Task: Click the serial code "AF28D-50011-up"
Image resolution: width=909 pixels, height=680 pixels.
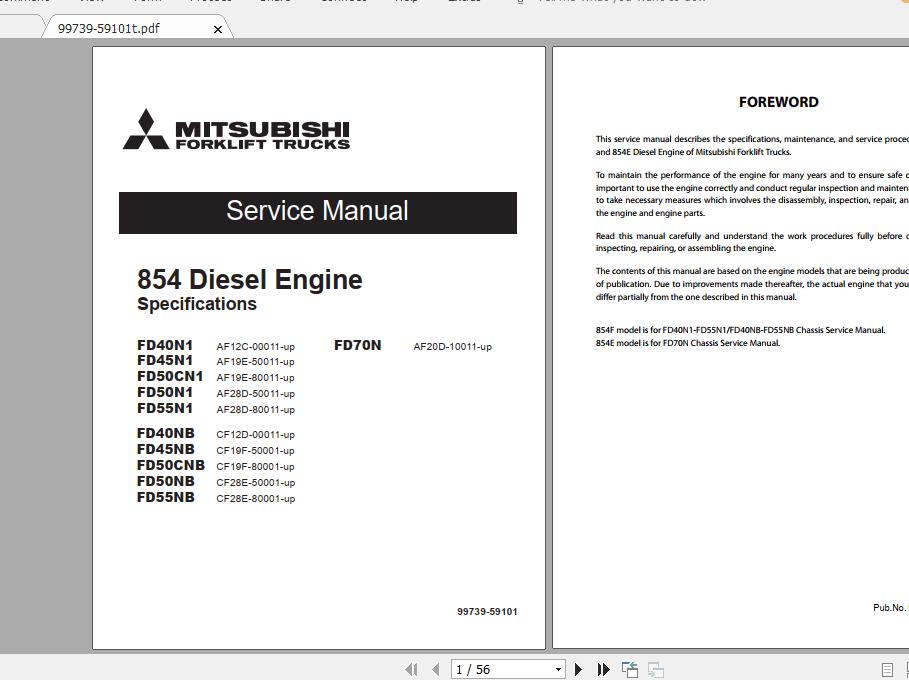Action: tap(256, 394)
